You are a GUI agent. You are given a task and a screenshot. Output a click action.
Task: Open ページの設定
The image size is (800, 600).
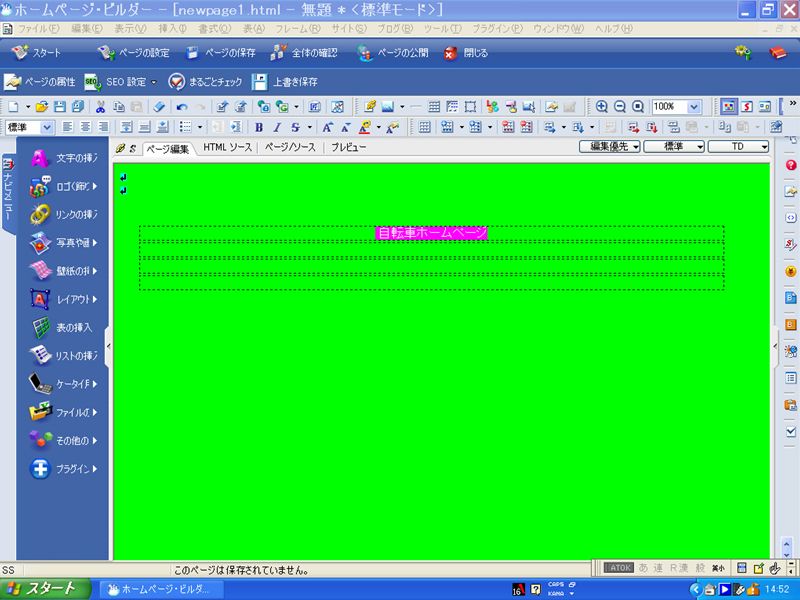pos(134,53)
